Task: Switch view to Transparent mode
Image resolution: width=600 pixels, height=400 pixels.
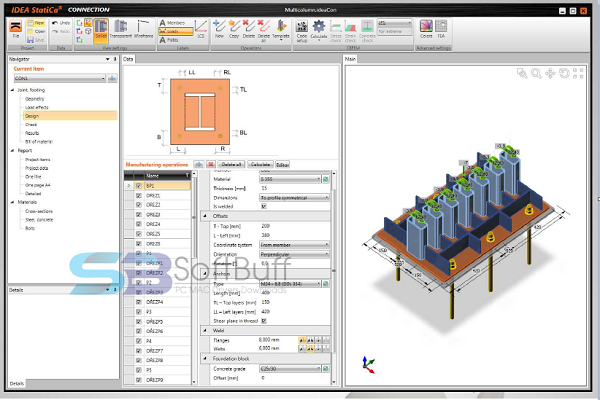Action: (x=121, y=30)
